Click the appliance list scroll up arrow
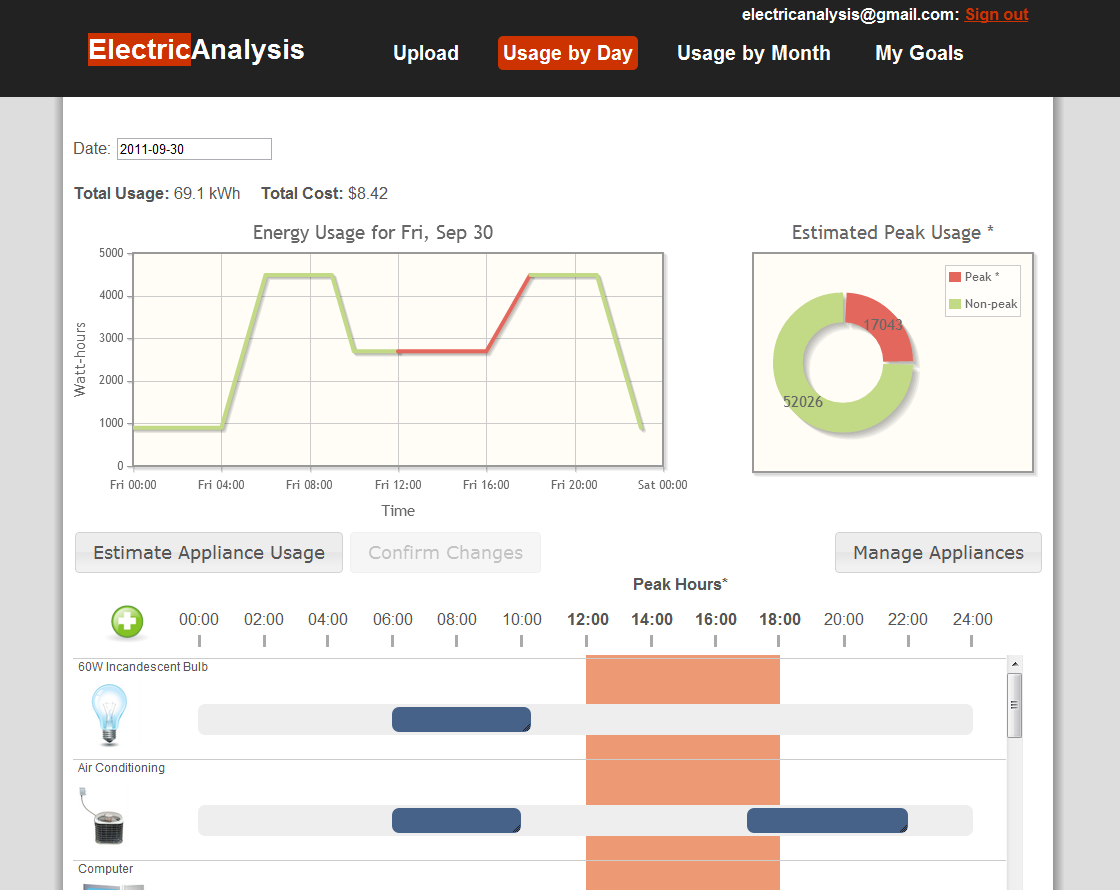This screenshot has width=1120, height=890. tap(1014, 664)
